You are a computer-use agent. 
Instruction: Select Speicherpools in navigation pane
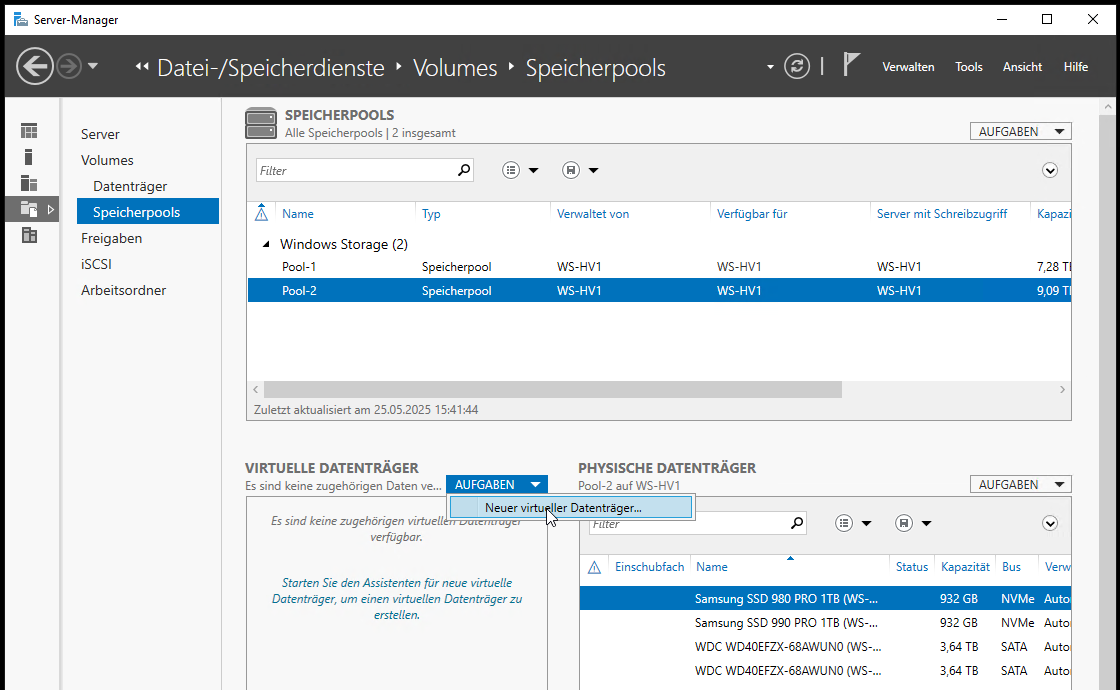[148, 211]
